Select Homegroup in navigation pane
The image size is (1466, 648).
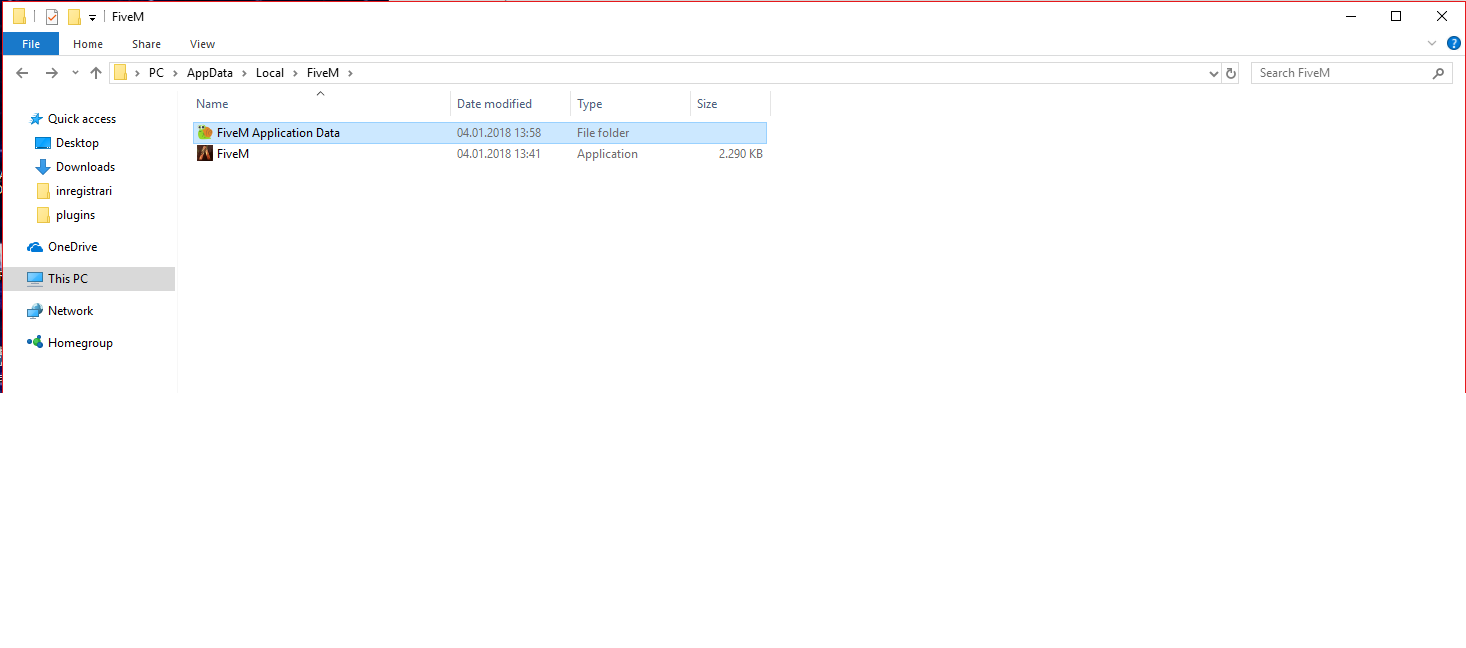80,343
